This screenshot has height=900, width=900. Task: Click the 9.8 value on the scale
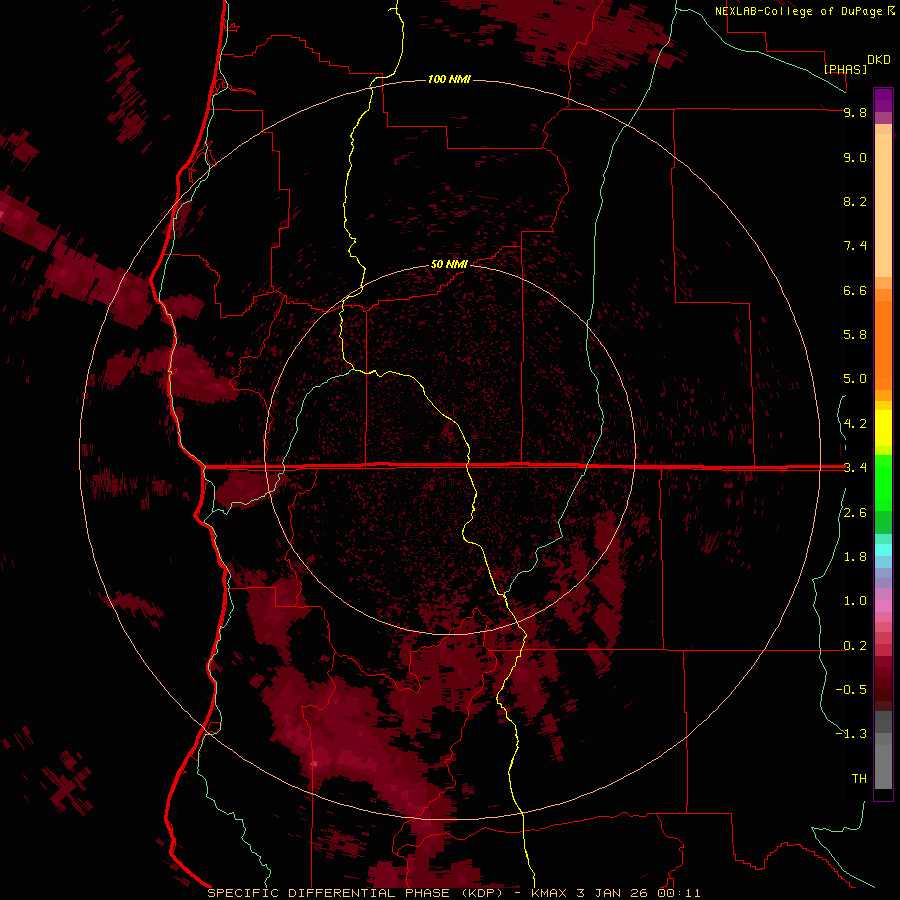[x=855, y=112]
